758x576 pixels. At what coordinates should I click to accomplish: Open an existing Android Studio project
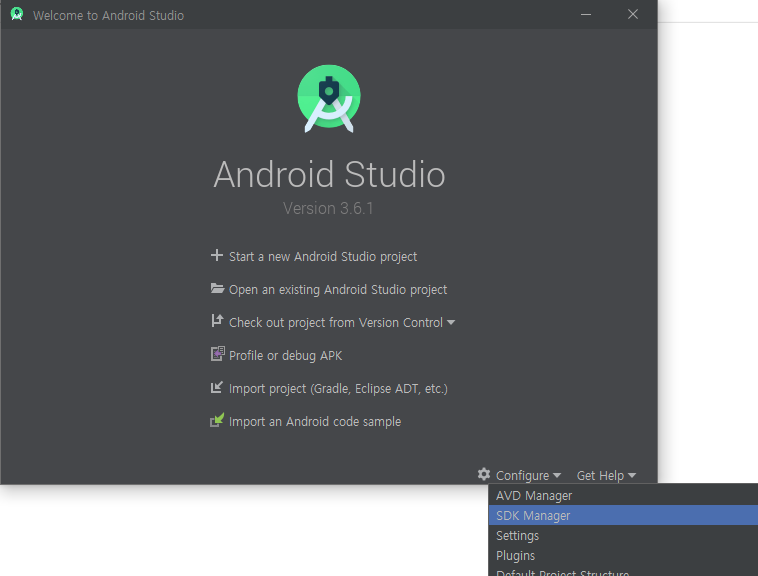point(337,289)
